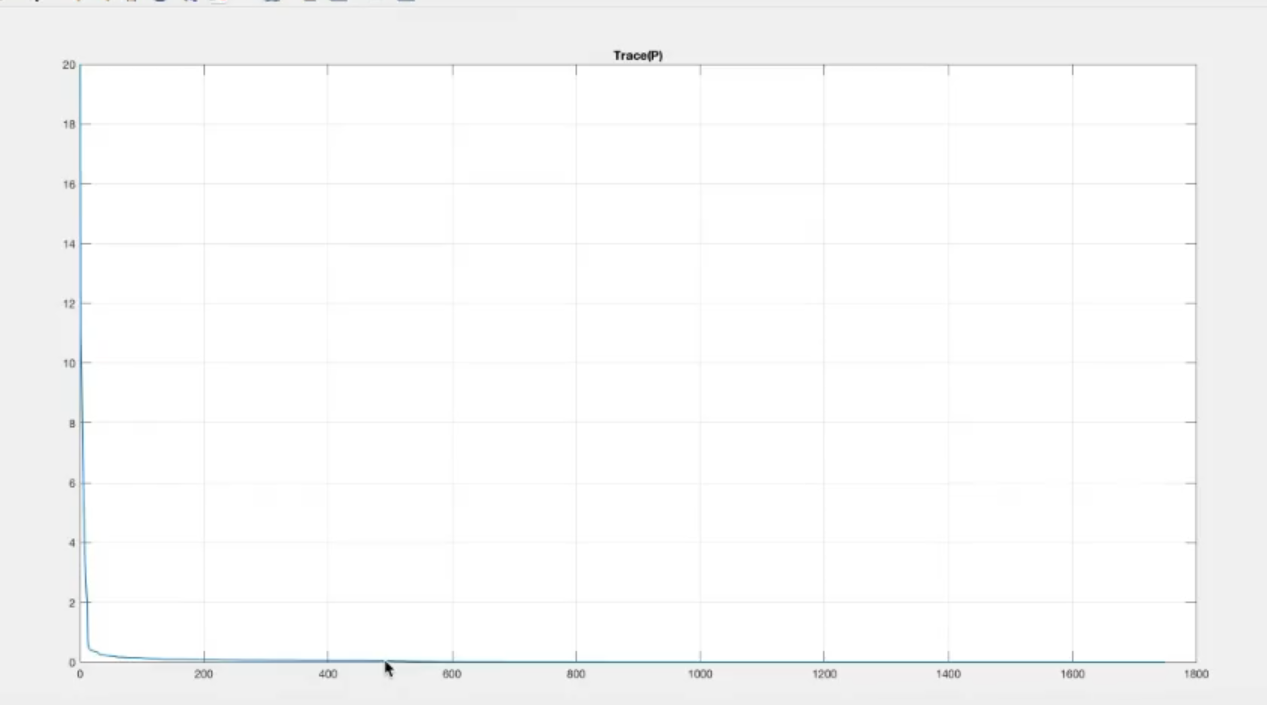This screenshot has width=1267, height=705.
Task: Select the x-axis tick label 1200
Action: tap(824, 675)
